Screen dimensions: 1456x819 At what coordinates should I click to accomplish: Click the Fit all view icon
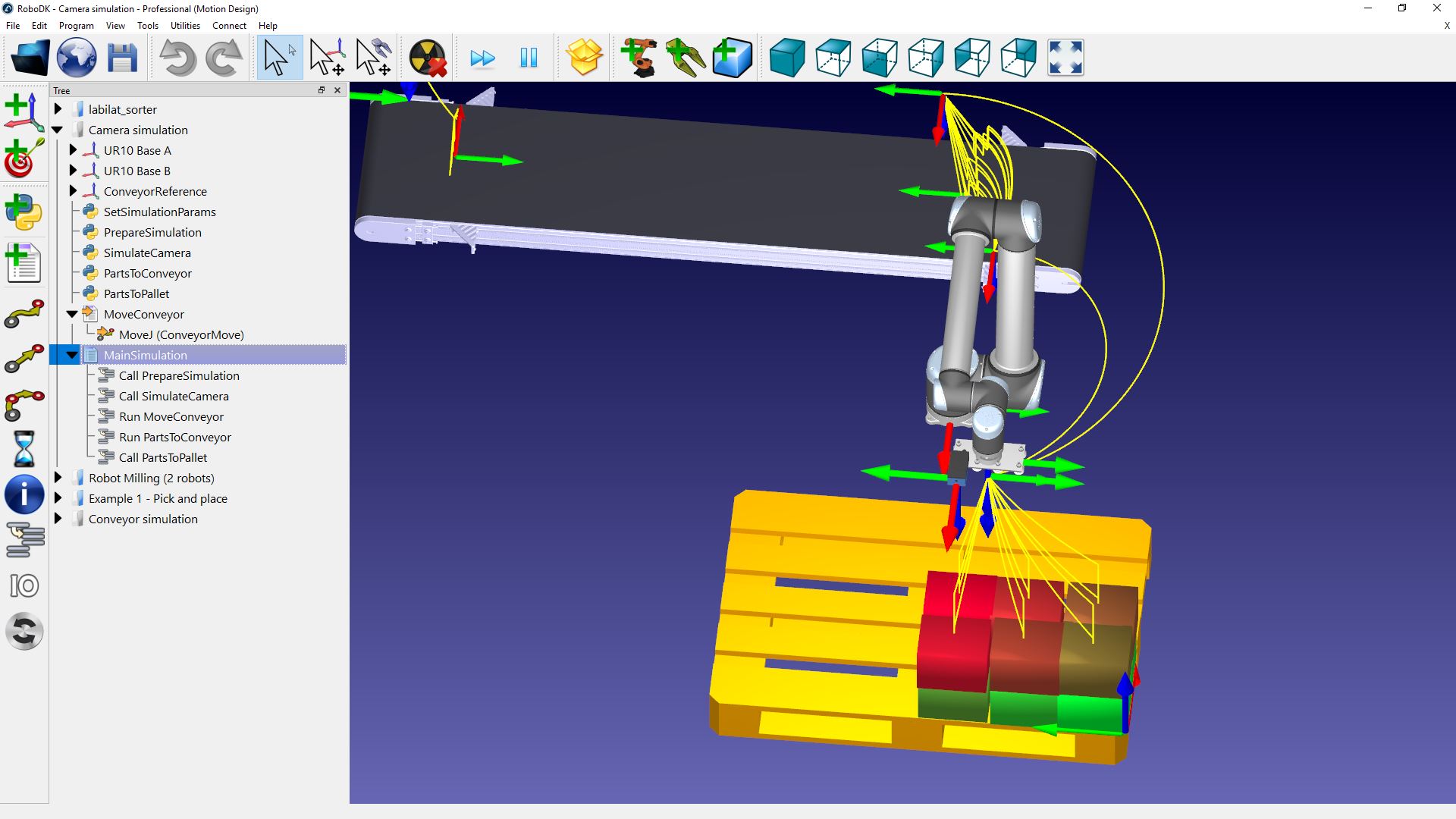click(1065, 58)
